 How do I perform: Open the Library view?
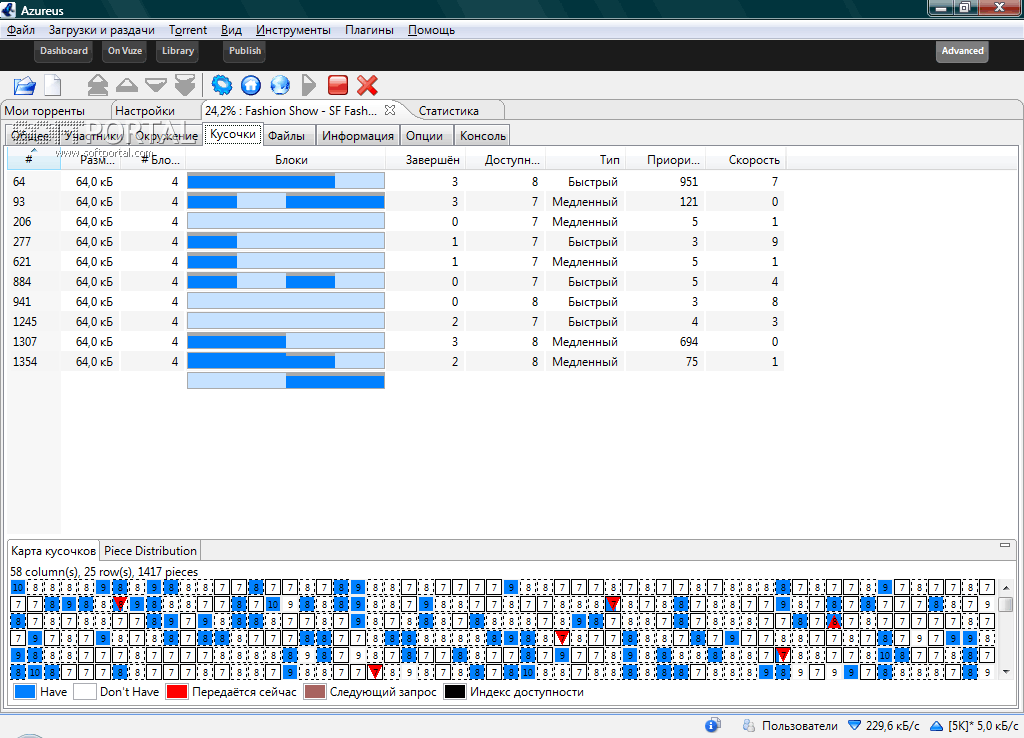tap(178, 51)
